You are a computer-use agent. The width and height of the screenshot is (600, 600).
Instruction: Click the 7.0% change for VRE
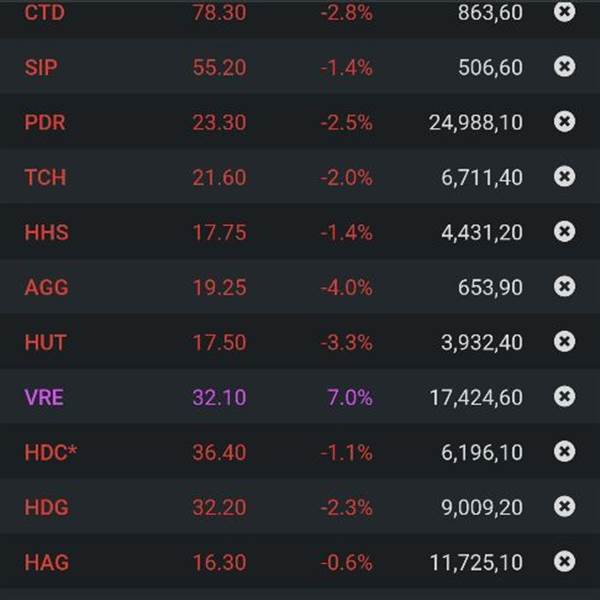(x=350, y=397)
